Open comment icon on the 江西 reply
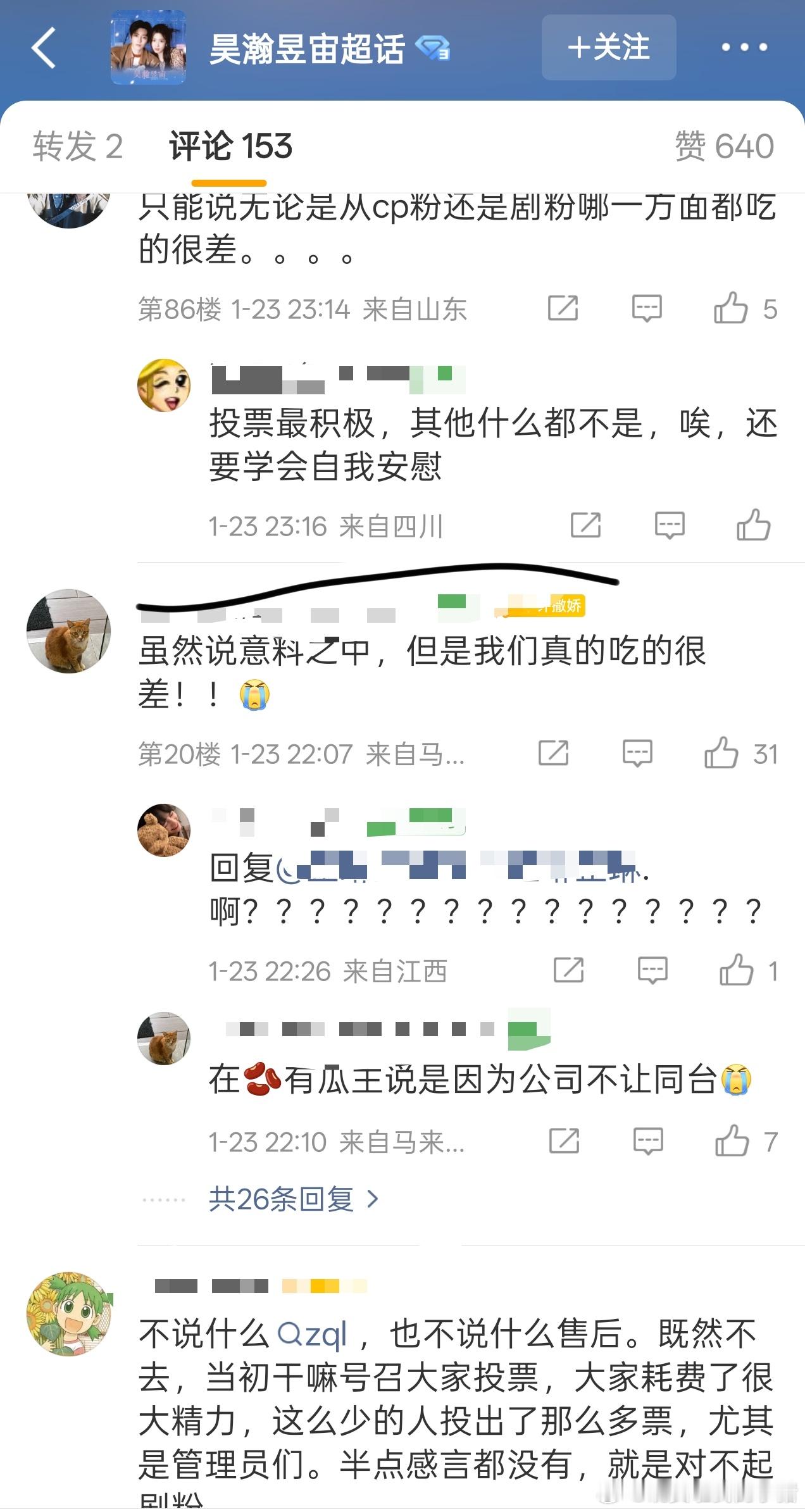The image size is (805, 1512). [652, 970]
